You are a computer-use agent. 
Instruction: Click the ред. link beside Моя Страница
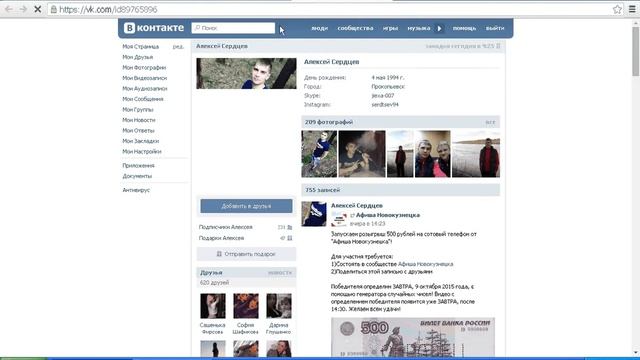pos(178,47)
